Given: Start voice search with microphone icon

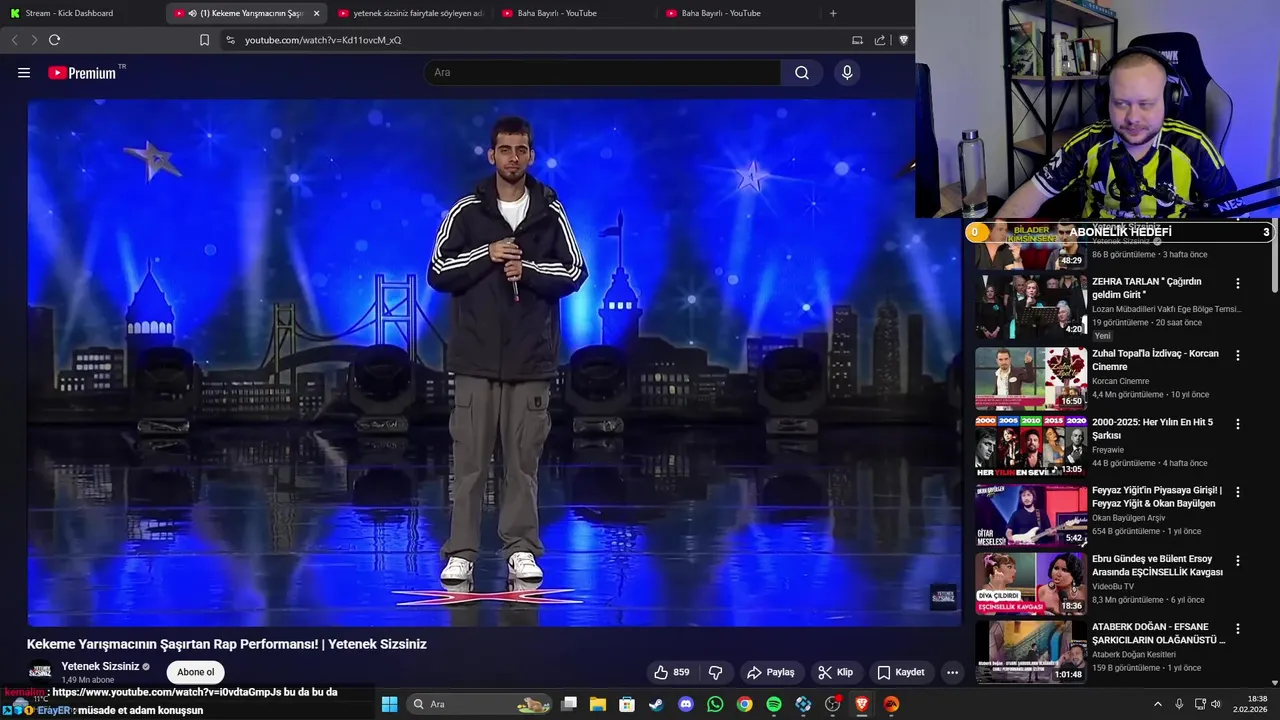Looking at the screenshot, I should coord(847,73).
